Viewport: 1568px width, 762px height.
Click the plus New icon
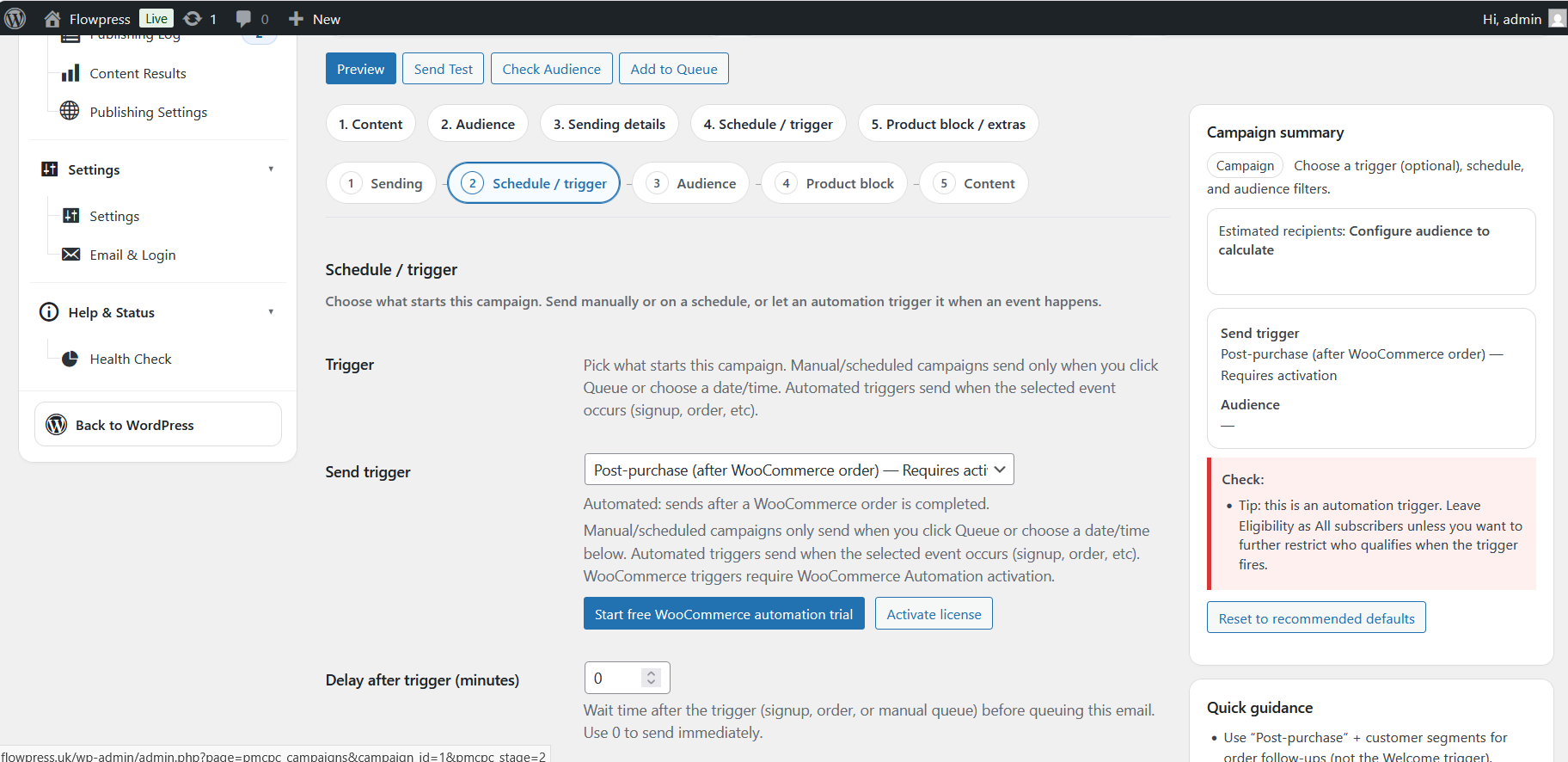point(296,18)
